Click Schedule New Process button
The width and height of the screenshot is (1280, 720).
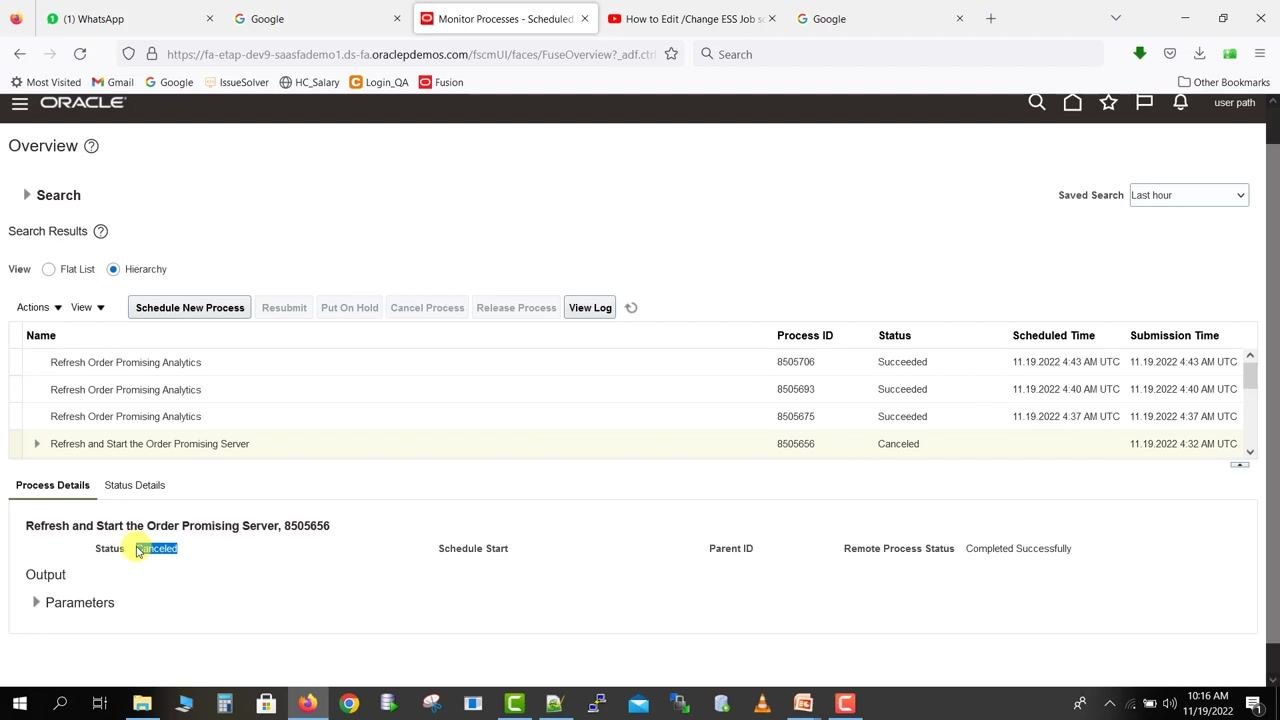(x=190, y=308)
